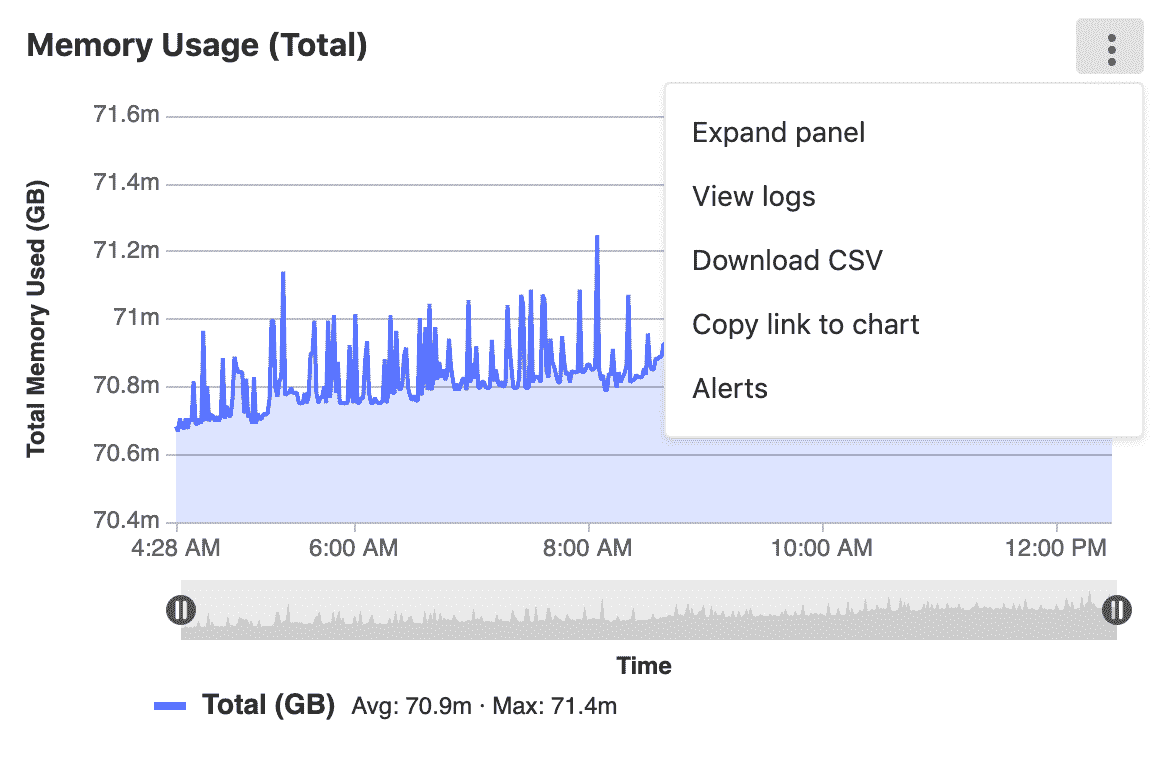This screenshot has height=762, width=1176.
Task: Click the 6:00 AM time axis label
Action: pos(356,548)
